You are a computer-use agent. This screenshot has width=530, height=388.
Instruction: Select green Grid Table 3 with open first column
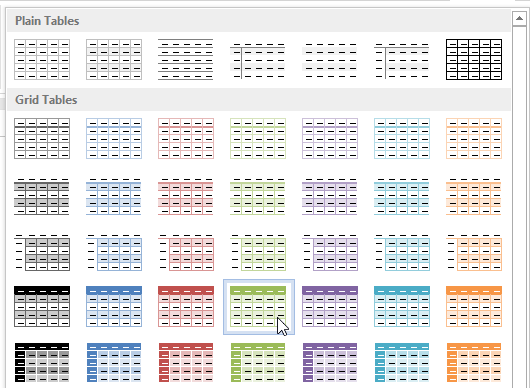point(258,252)
